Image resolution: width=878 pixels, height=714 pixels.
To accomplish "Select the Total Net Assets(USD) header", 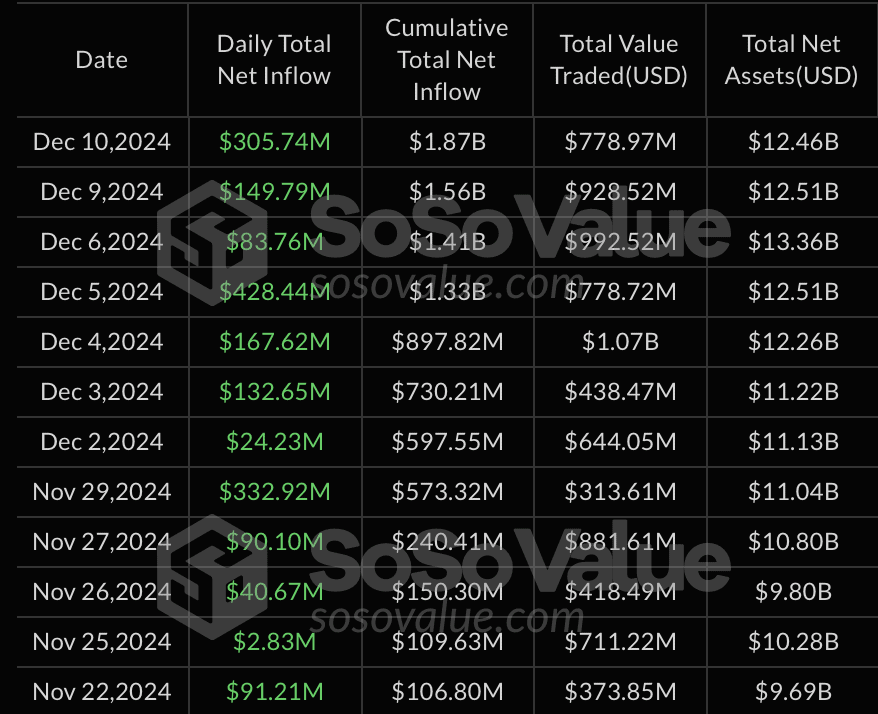I will (791, 60).
